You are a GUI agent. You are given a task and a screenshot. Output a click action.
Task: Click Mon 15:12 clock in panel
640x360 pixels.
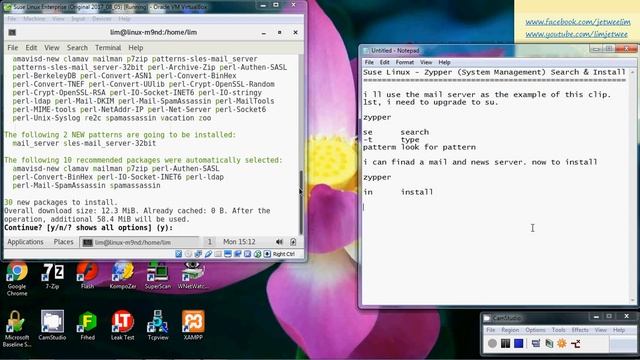point(239,242)
